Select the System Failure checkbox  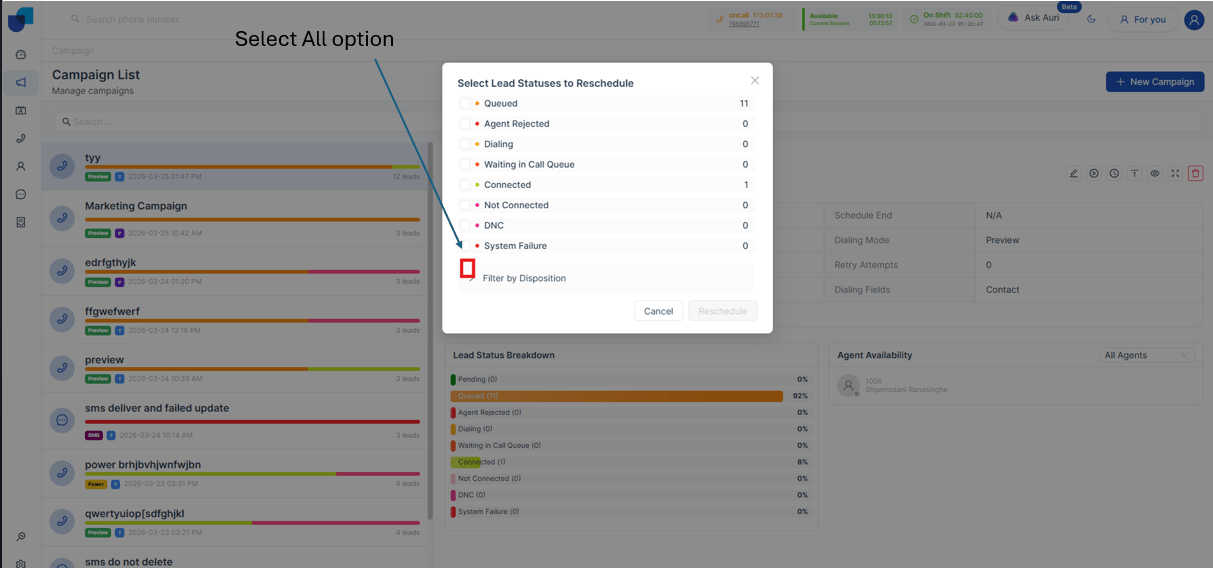tap(464, 245)
